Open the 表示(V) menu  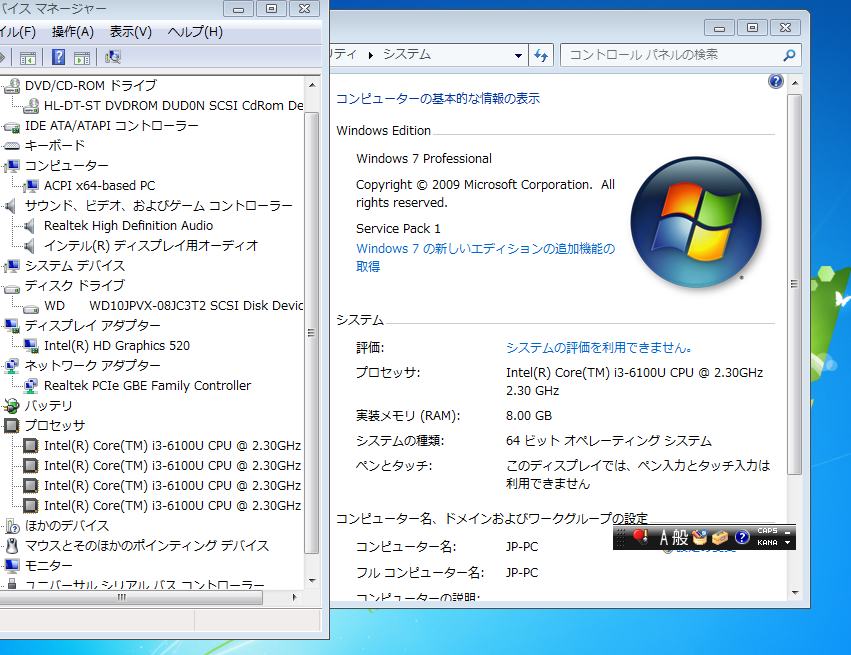[131, 32]
